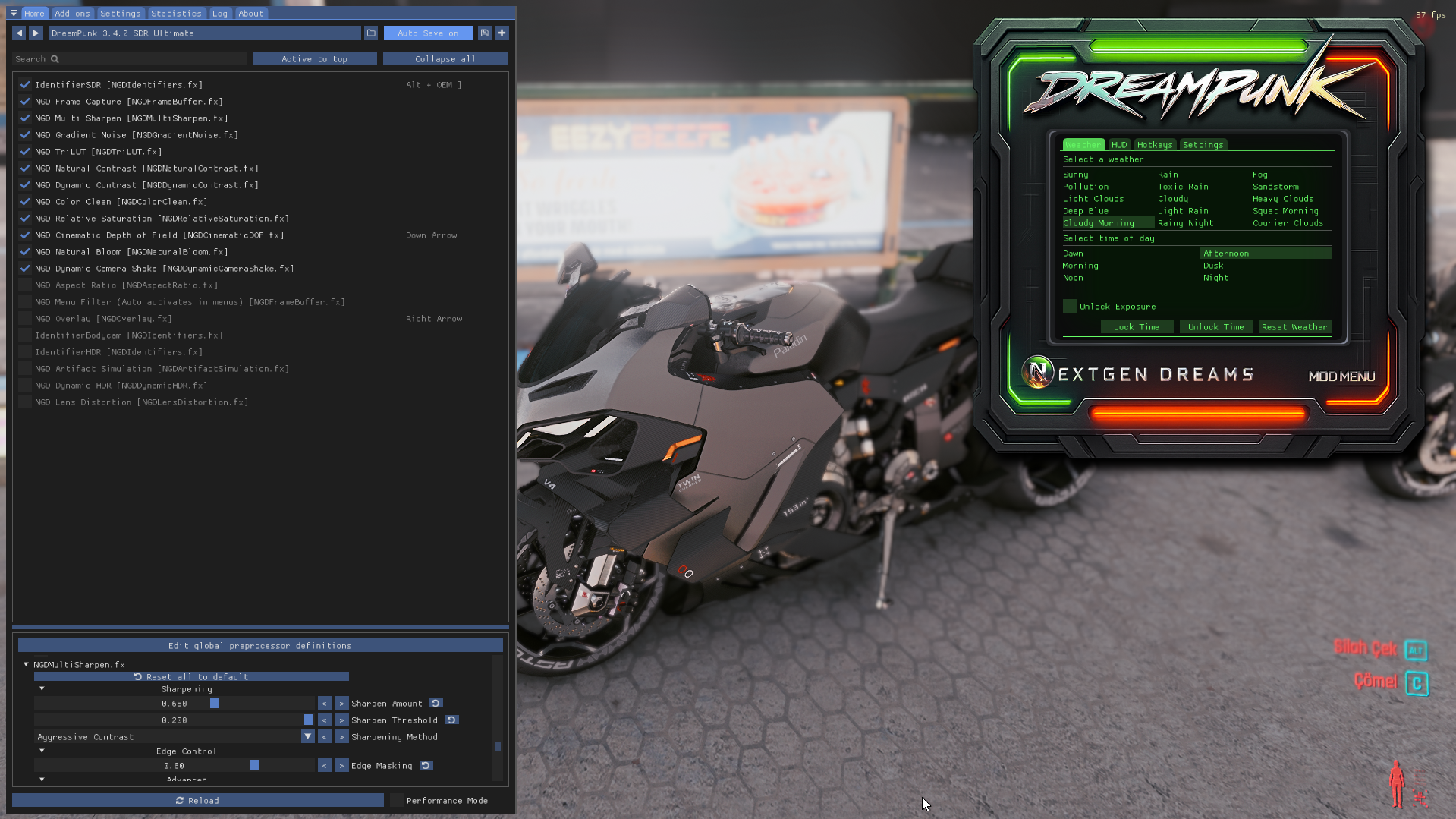Disable the IdentifierSDR effect

click(25, 85)
